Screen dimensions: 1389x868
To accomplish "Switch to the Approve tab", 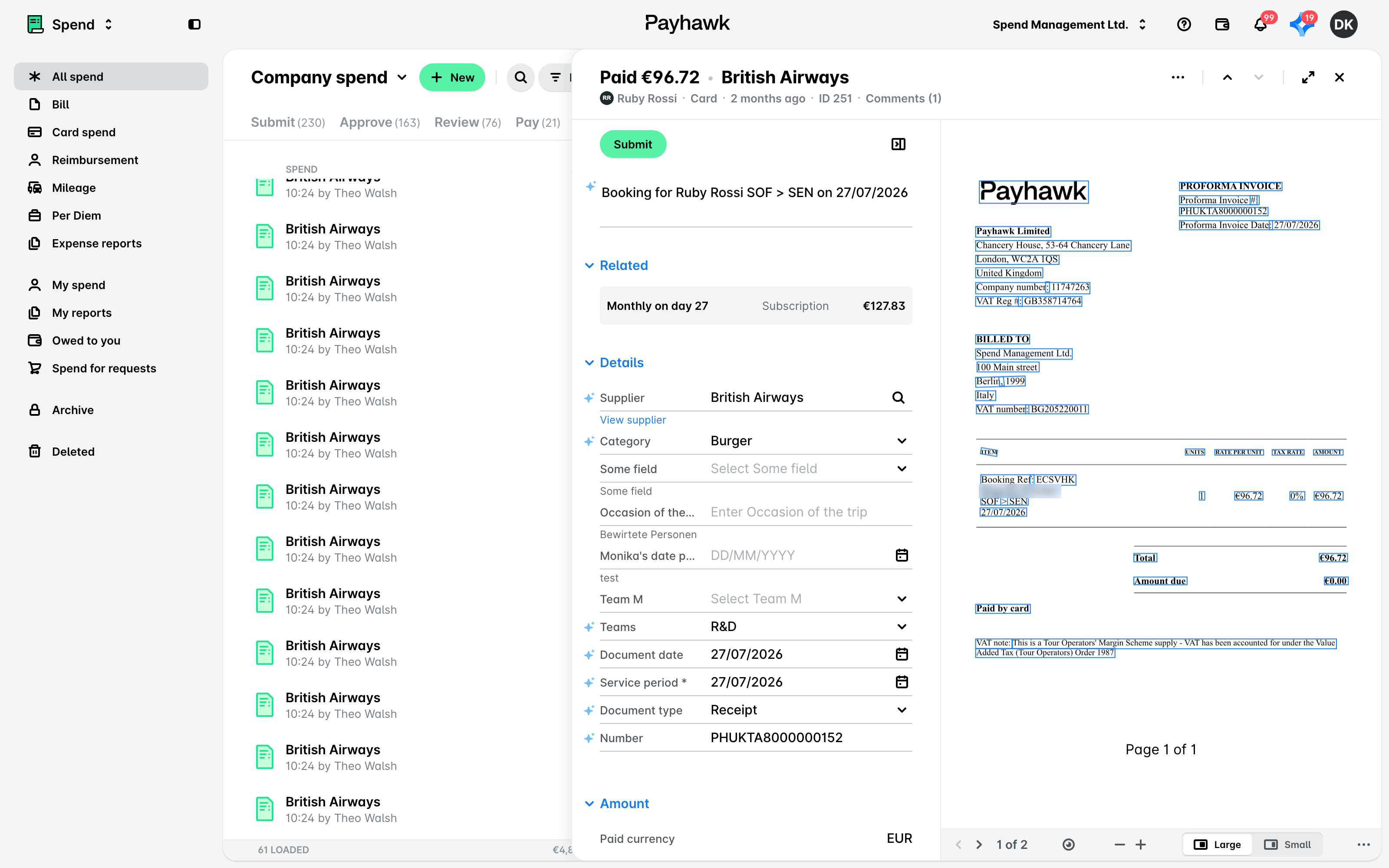I will click(379, 122).
